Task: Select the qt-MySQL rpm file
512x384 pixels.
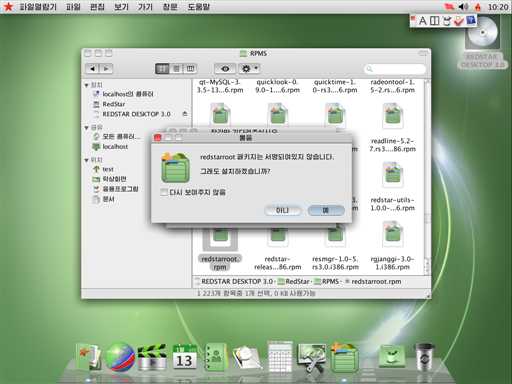Action: 220,86
